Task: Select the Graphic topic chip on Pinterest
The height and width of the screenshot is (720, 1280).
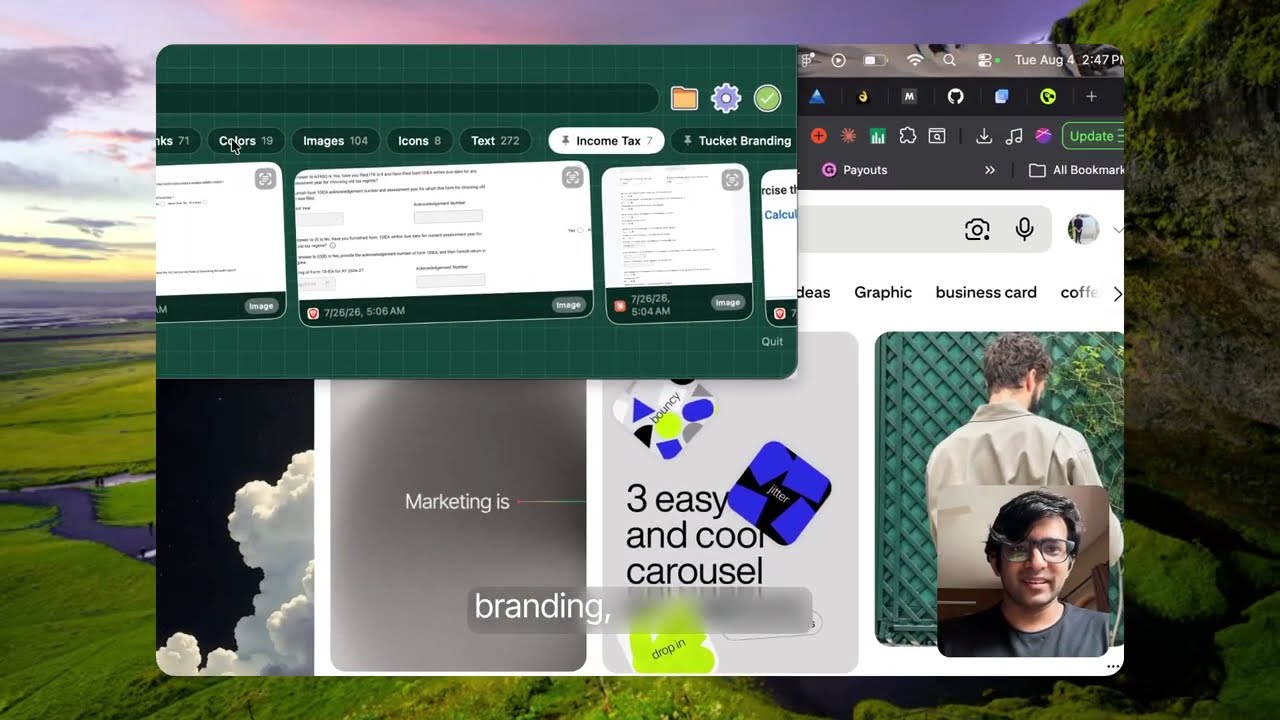Action: tap(883, 292)
